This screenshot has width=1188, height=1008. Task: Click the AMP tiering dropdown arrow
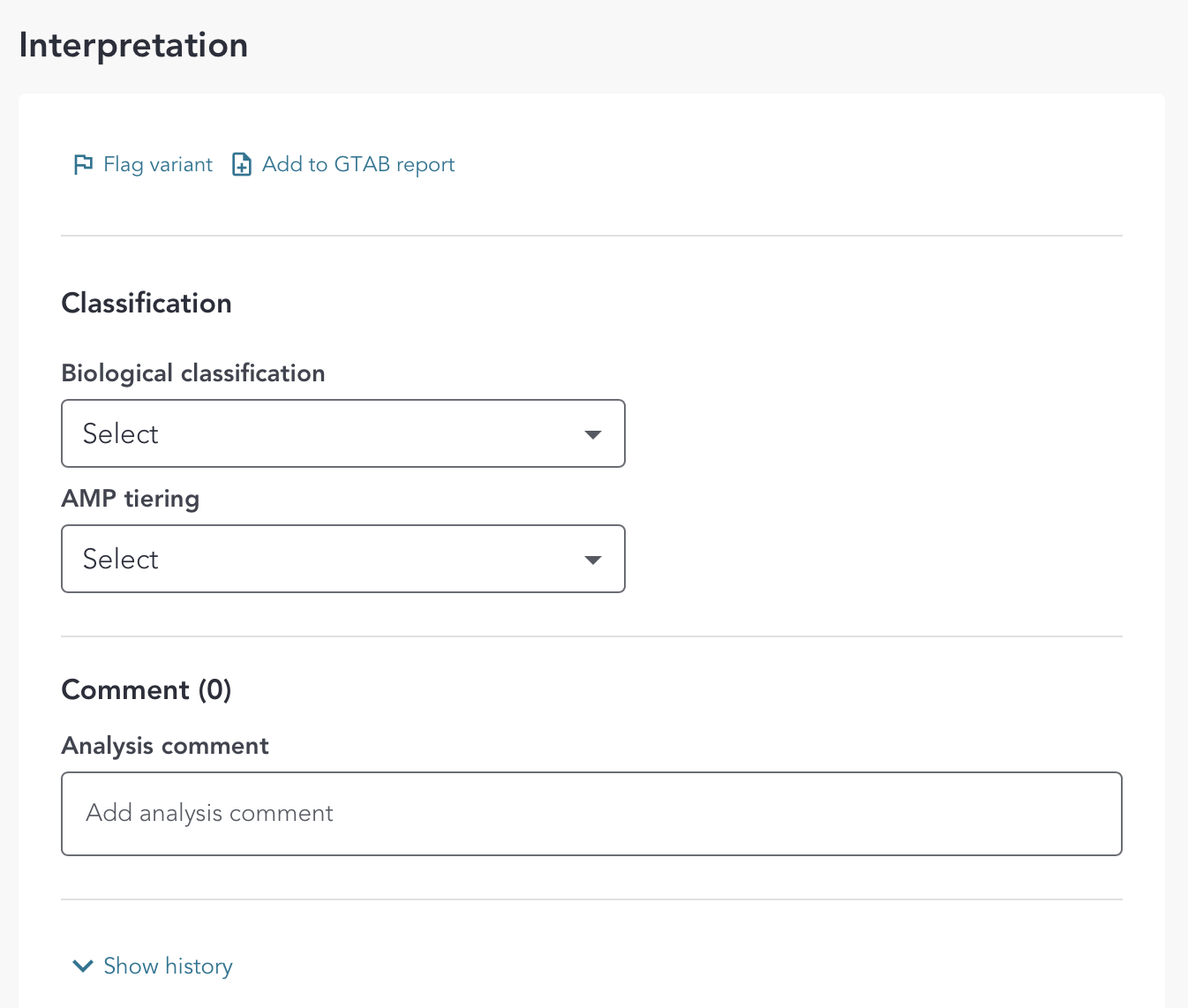pyautogui.click(x=593, y=560)
